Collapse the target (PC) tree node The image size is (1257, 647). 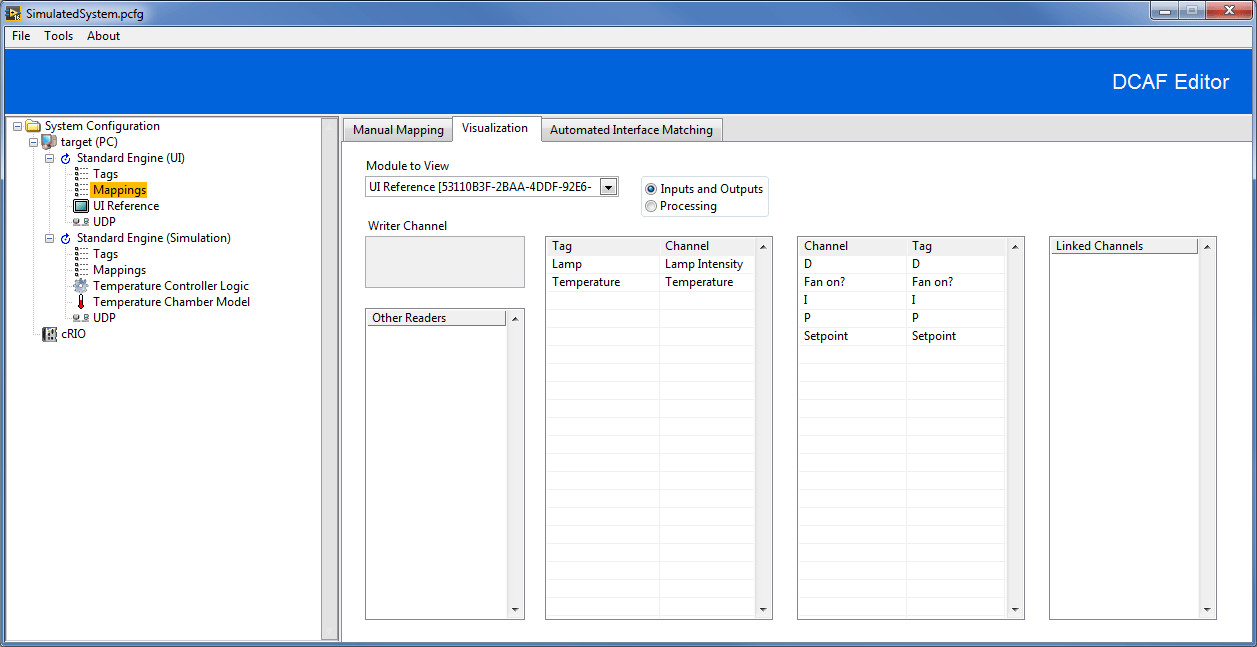point(33,141)
